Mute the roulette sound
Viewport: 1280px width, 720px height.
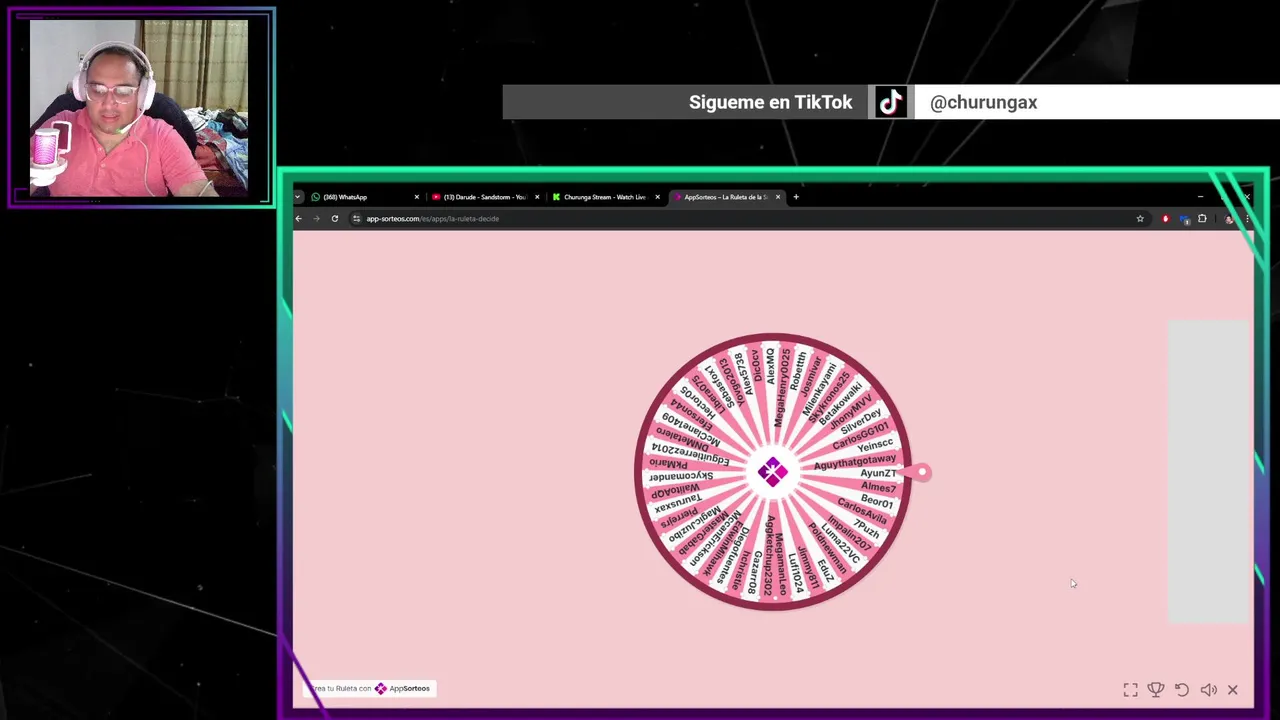coord(1208,690)
